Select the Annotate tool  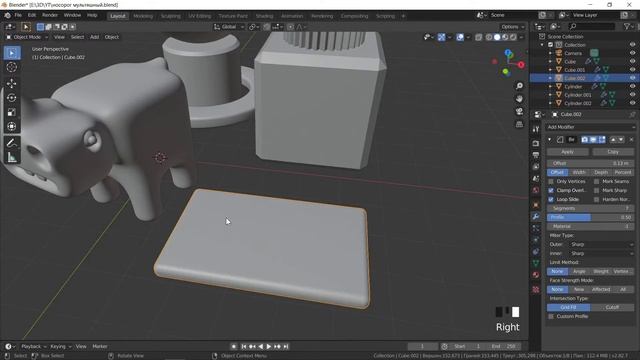pos(12,143)
